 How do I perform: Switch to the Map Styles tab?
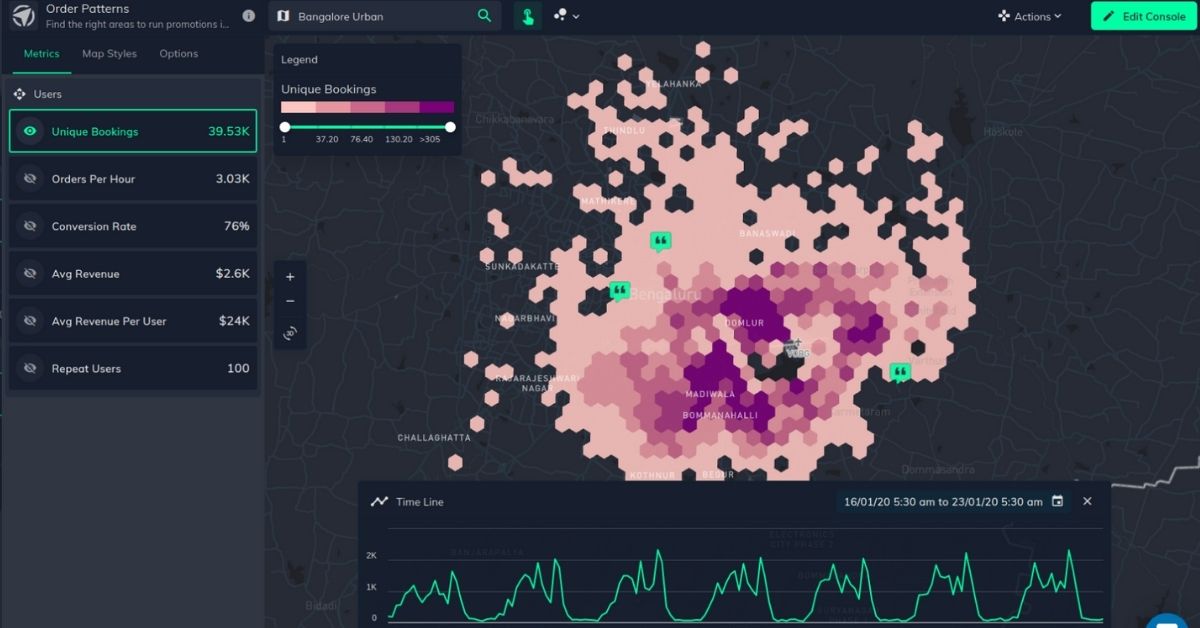point(109,54)
